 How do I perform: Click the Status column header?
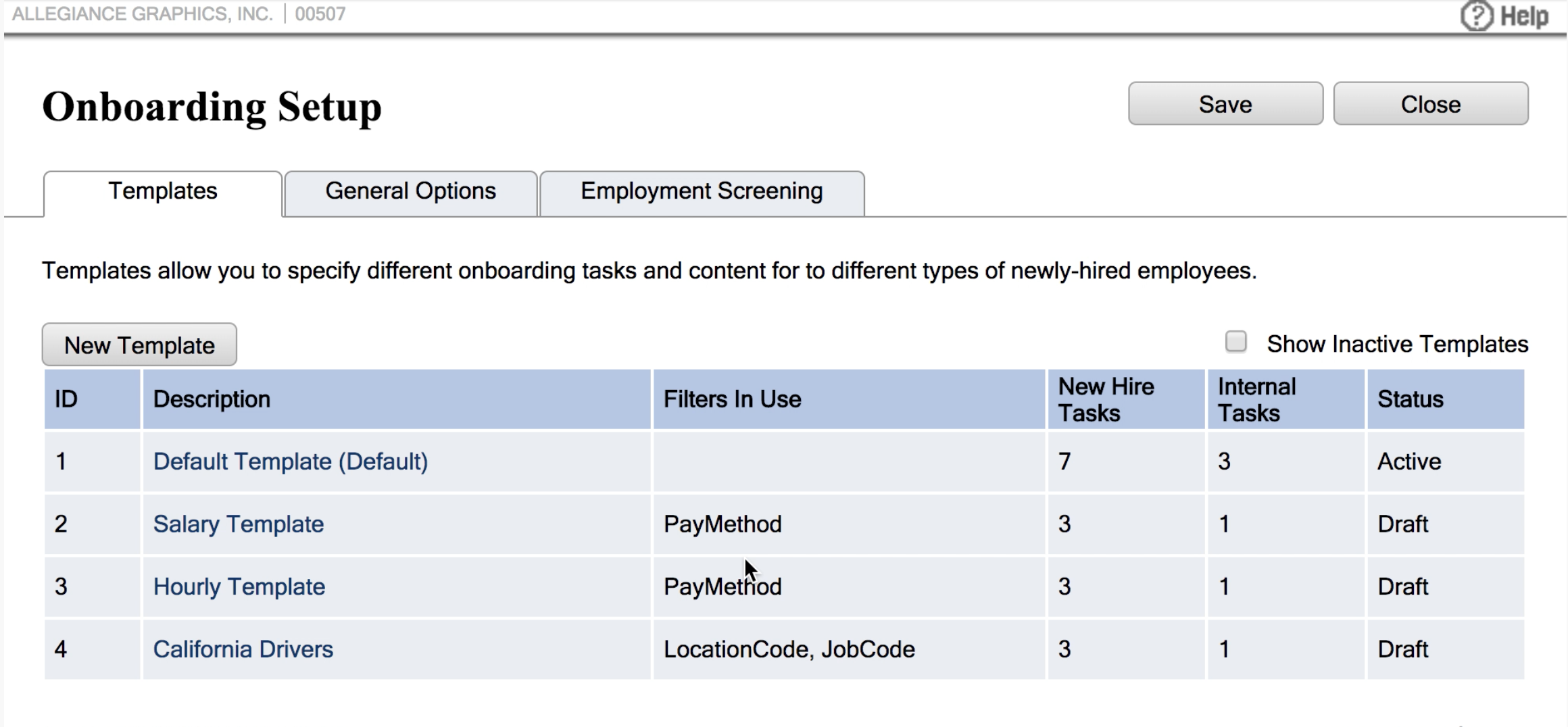point(1411,399)
